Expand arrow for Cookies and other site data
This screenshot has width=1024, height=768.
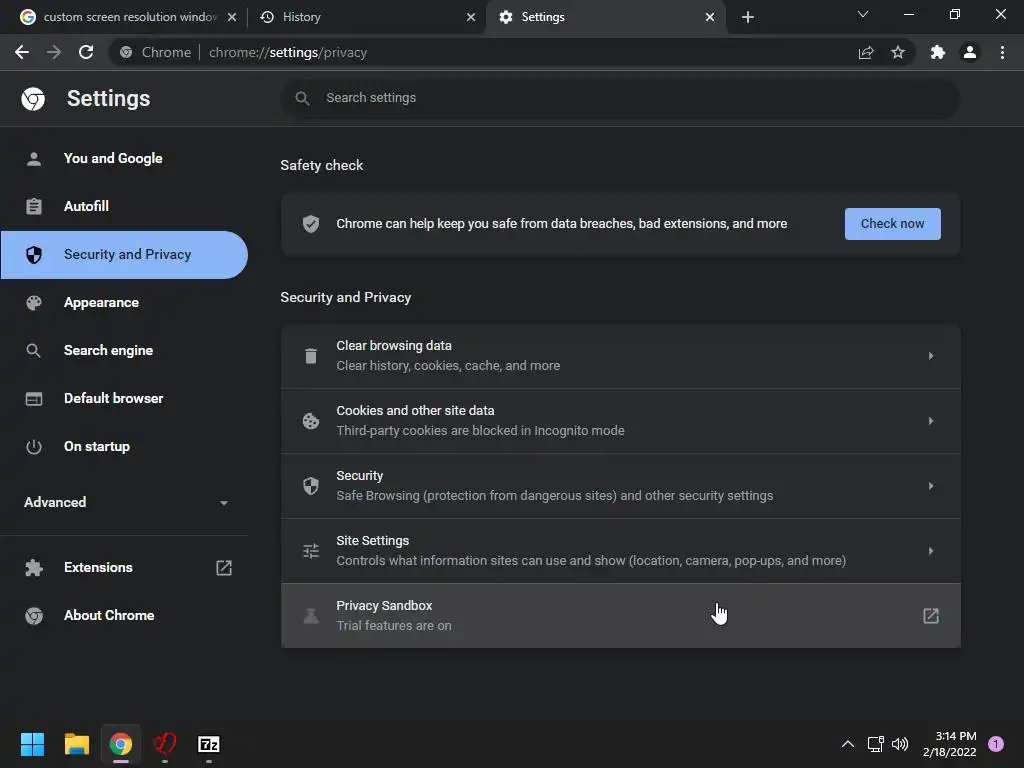point(931,421)
